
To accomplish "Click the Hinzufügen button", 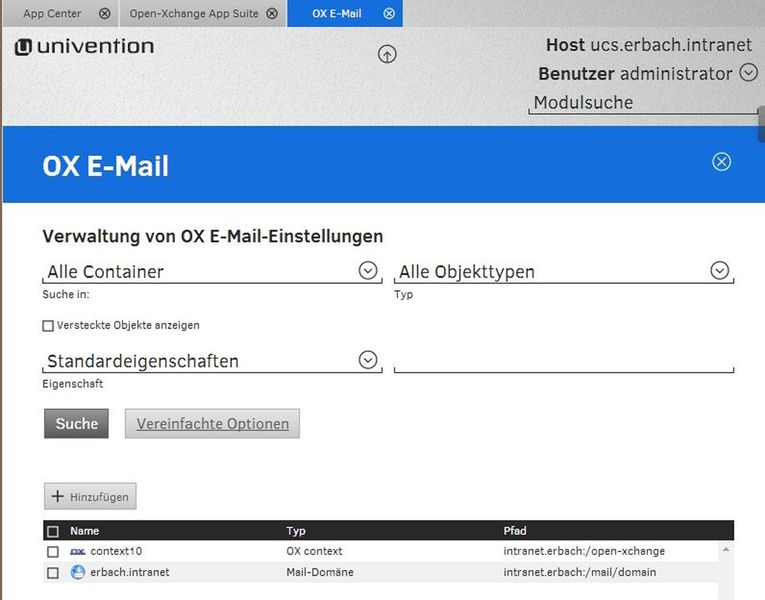I will click(90, 497).
